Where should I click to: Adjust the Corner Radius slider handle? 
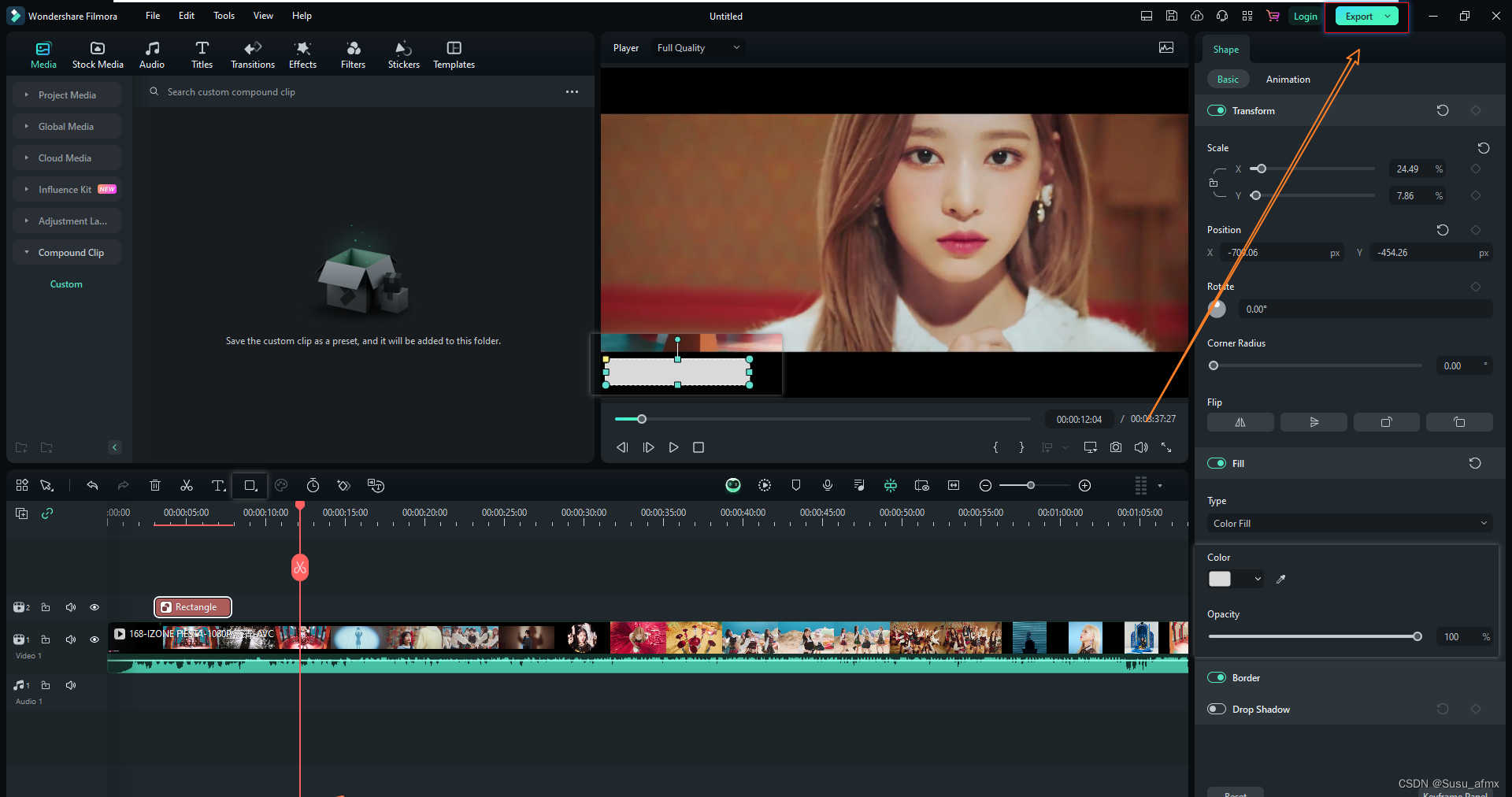pyautogui.click(x=1214, y=366)
